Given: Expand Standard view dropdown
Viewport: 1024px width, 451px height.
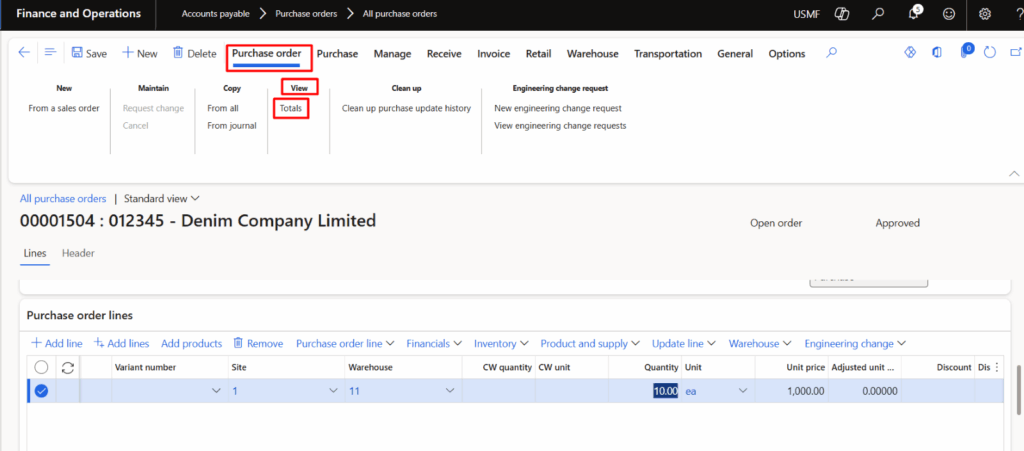Looking at the screenshot, I should coord(162,198).
